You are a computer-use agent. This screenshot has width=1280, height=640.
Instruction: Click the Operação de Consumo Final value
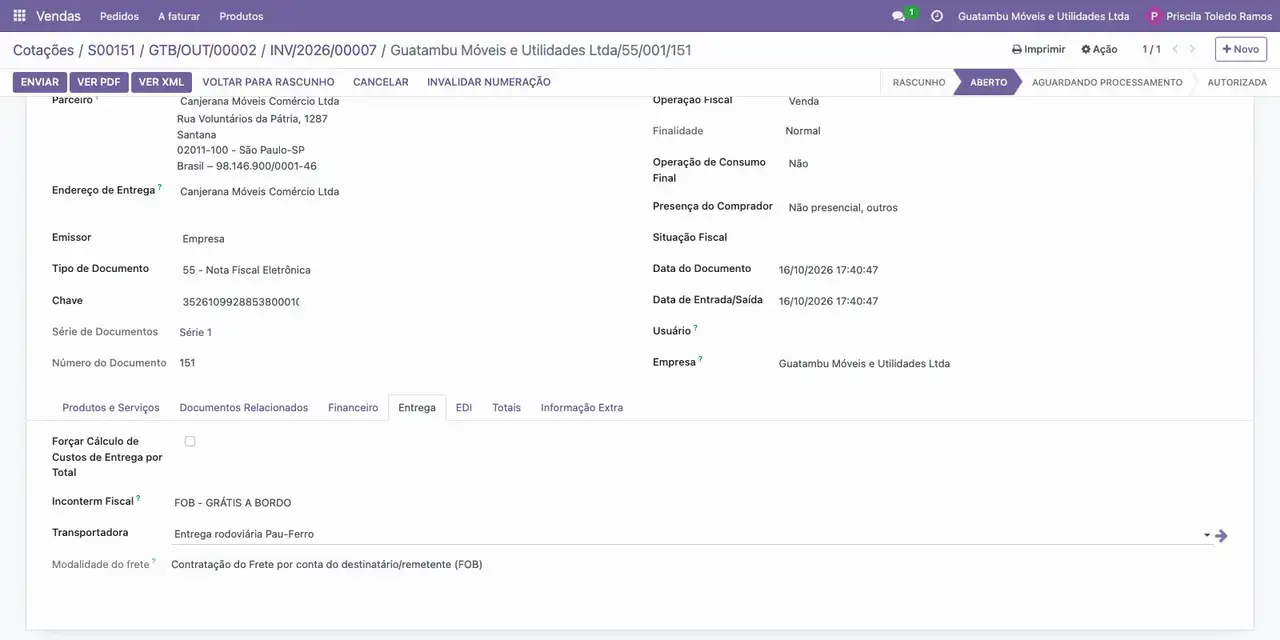798,164
